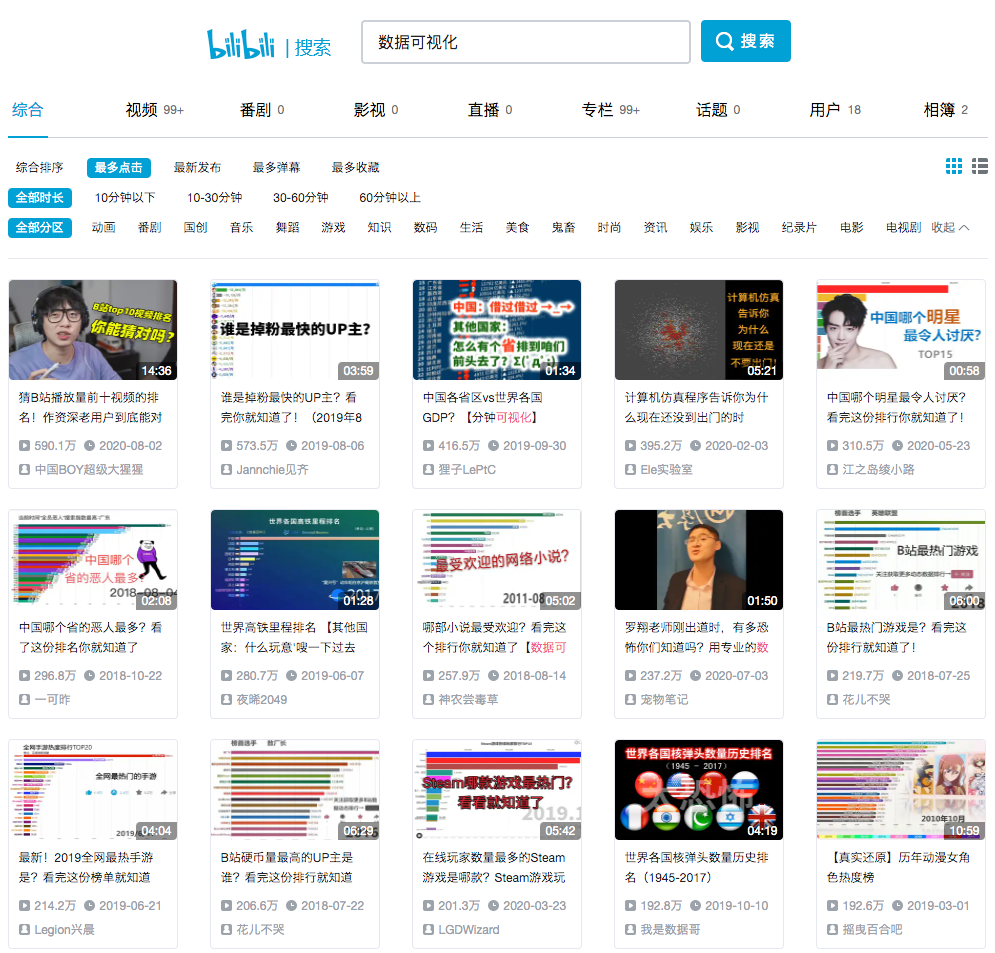The width and height of the screenshot is (995, 953).
Task: Click user icon beside 一可昨
Action: coord(24,699)
